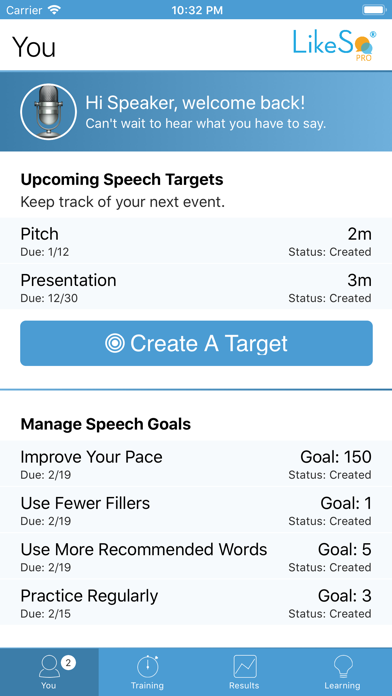Open the Training stopwatch icon
This screenshot has height=696, width=392.
click(x=147, y=666)
